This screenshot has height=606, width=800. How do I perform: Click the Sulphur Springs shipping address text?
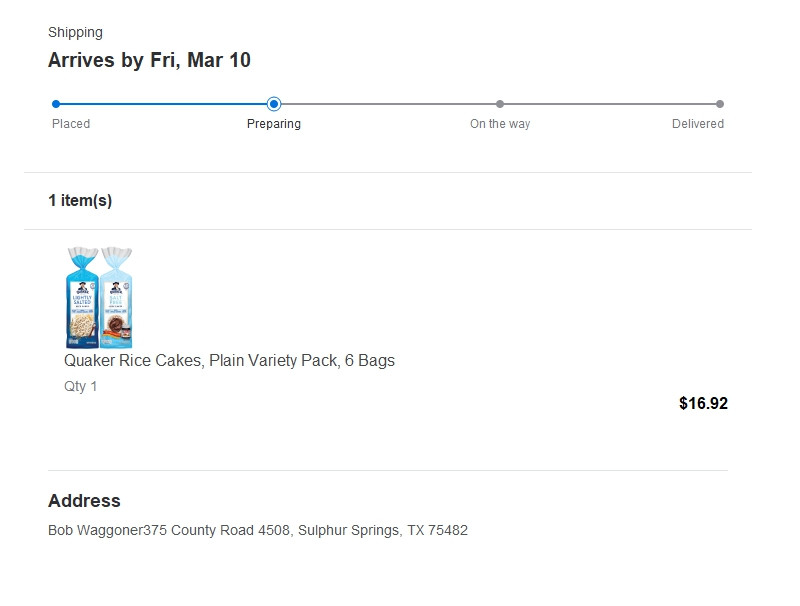coord(258,530)
